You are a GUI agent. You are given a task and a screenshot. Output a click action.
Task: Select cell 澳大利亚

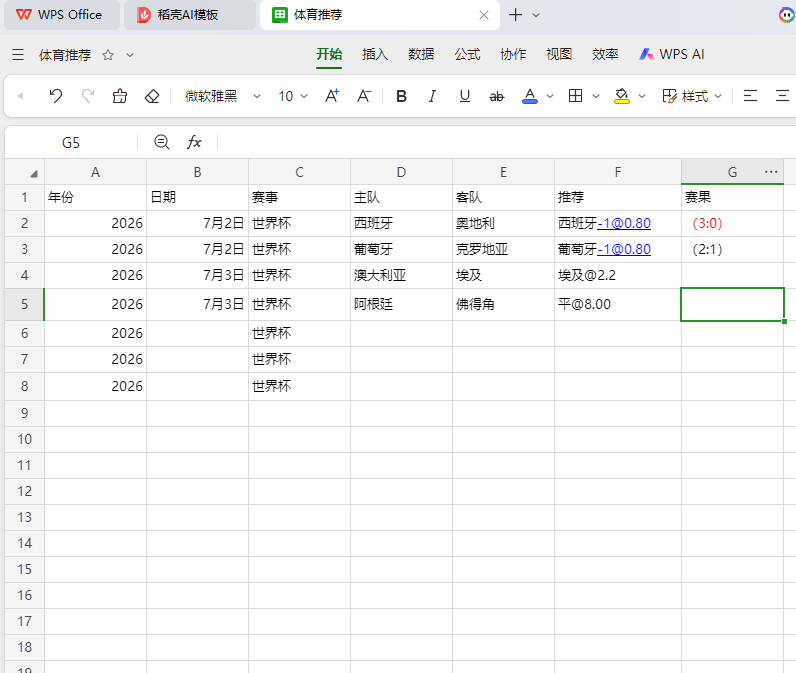tap(401, 275)
